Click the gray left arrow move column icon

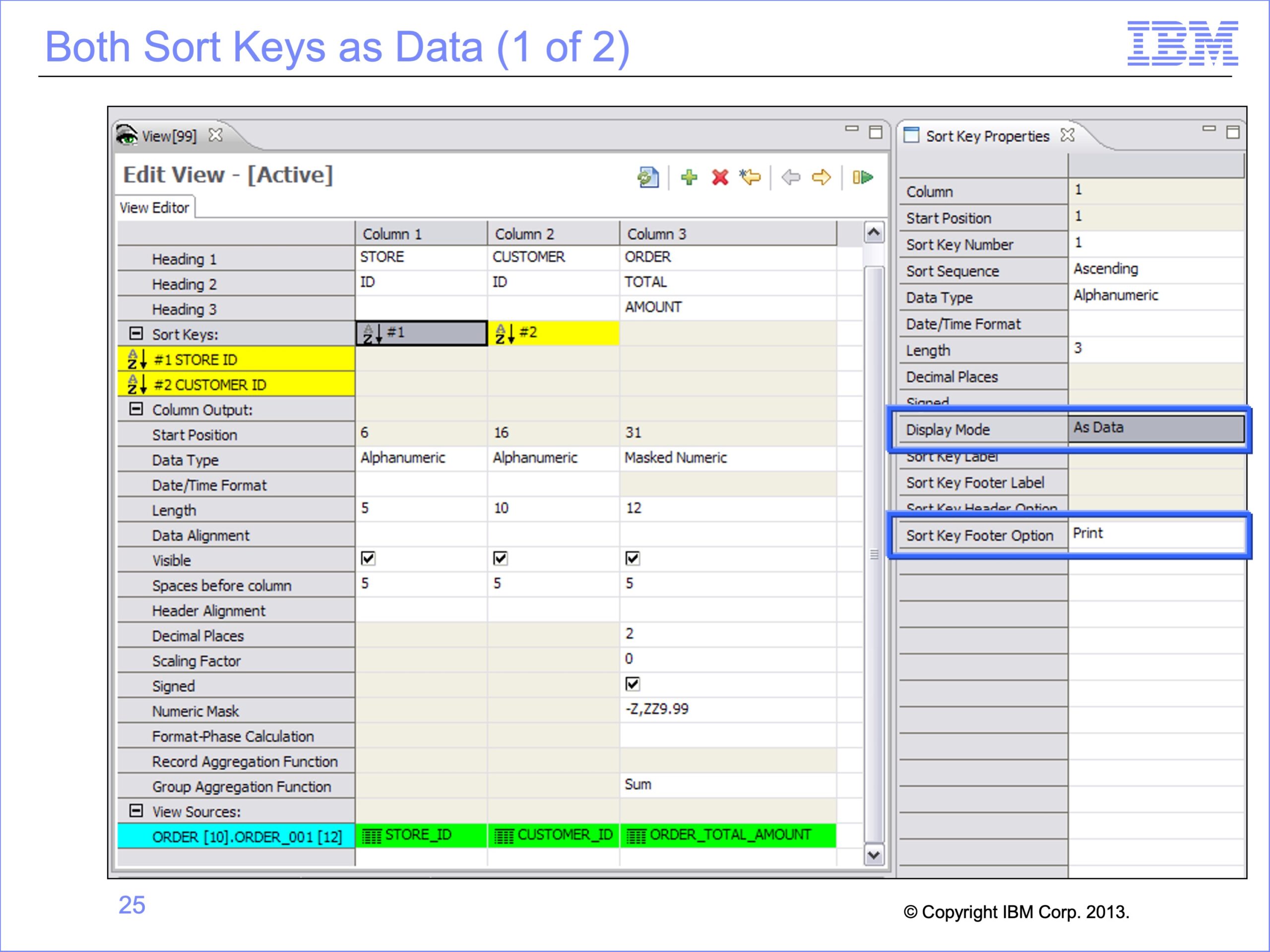(x=791, y=178)
